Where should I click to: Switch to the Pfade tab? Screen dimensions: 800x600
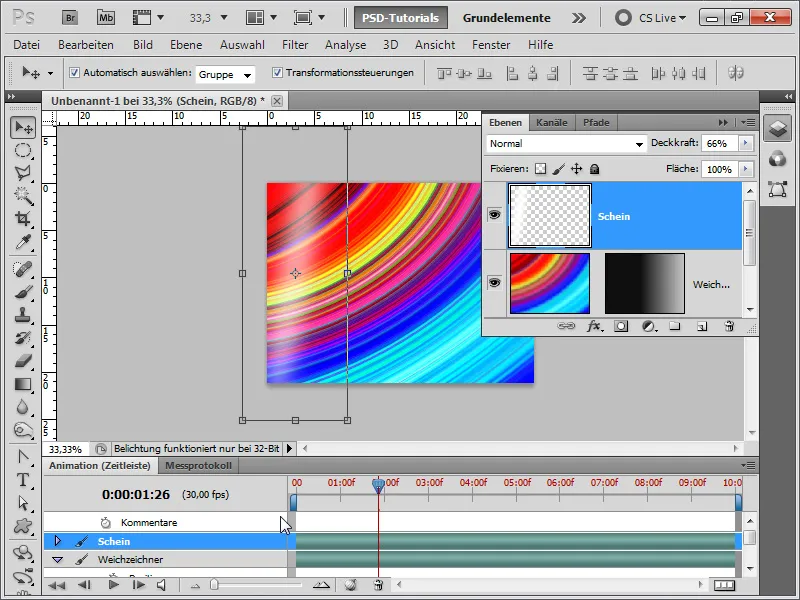click(x=596, y=122)
